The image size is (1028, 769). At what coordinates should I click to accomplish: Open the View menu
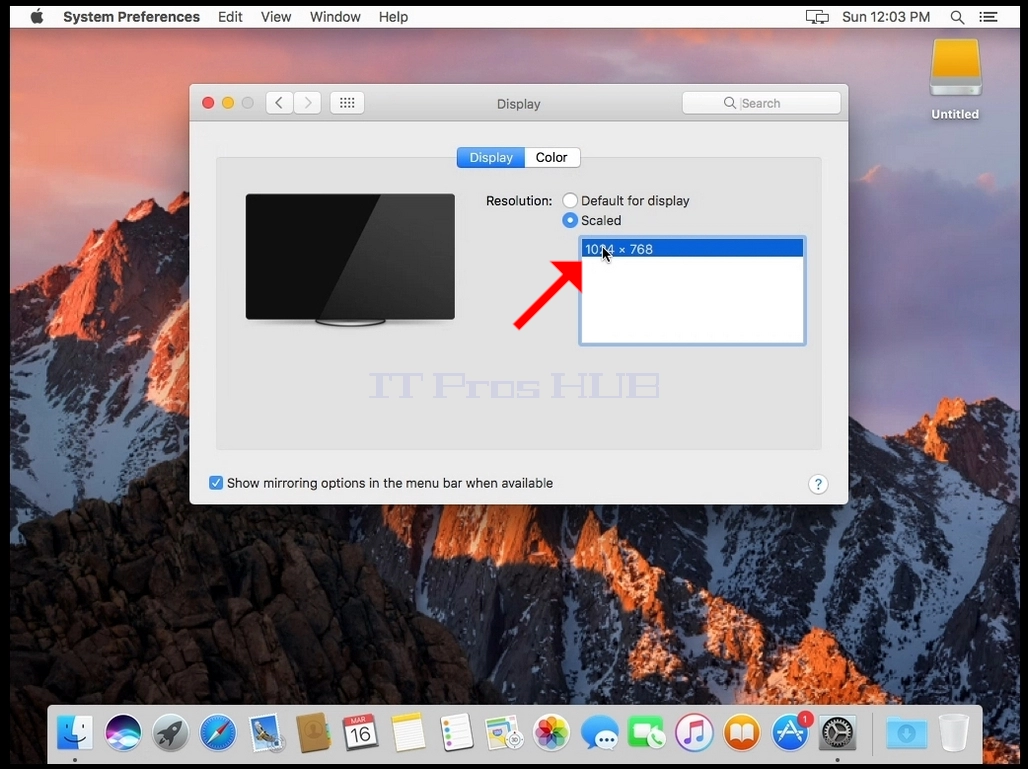pos(275,17)
